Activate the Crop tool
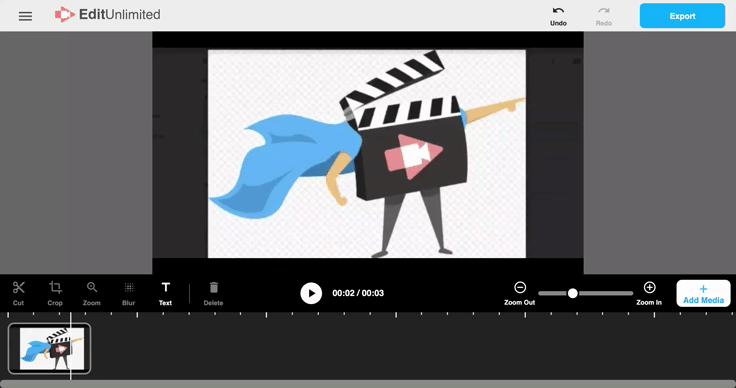Screen dimensions: 736x388 pyautogui.click(x=55, y=293)
